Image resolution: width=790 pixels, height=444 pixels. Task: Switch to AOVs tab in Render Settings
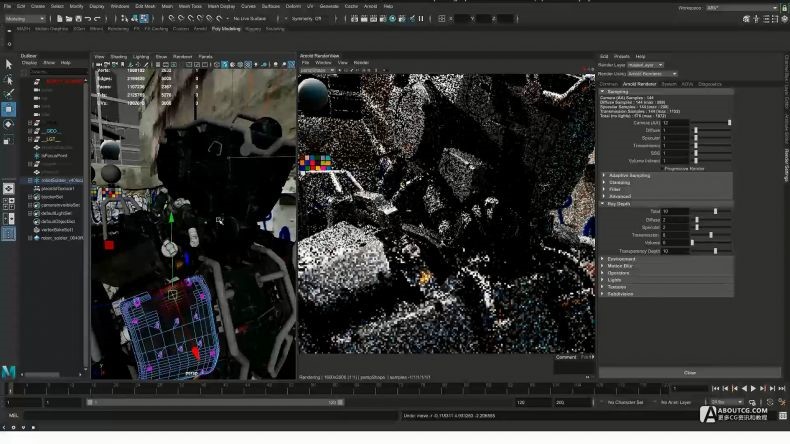pyautogui.click(x=687, y=84)
